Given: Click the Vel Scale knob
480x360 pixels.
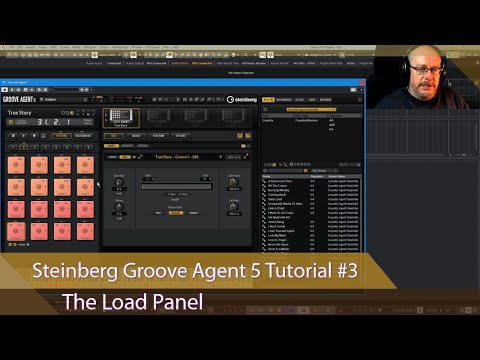Looking at the screenshot, I should tap(234, 207).
